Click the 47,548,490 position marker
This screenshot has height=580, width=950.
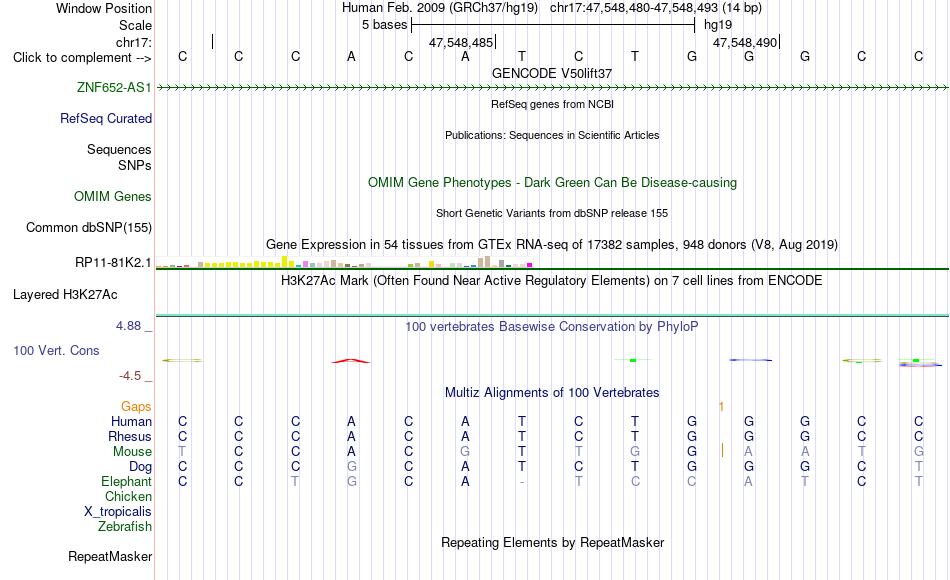click(x=745, y=42)
